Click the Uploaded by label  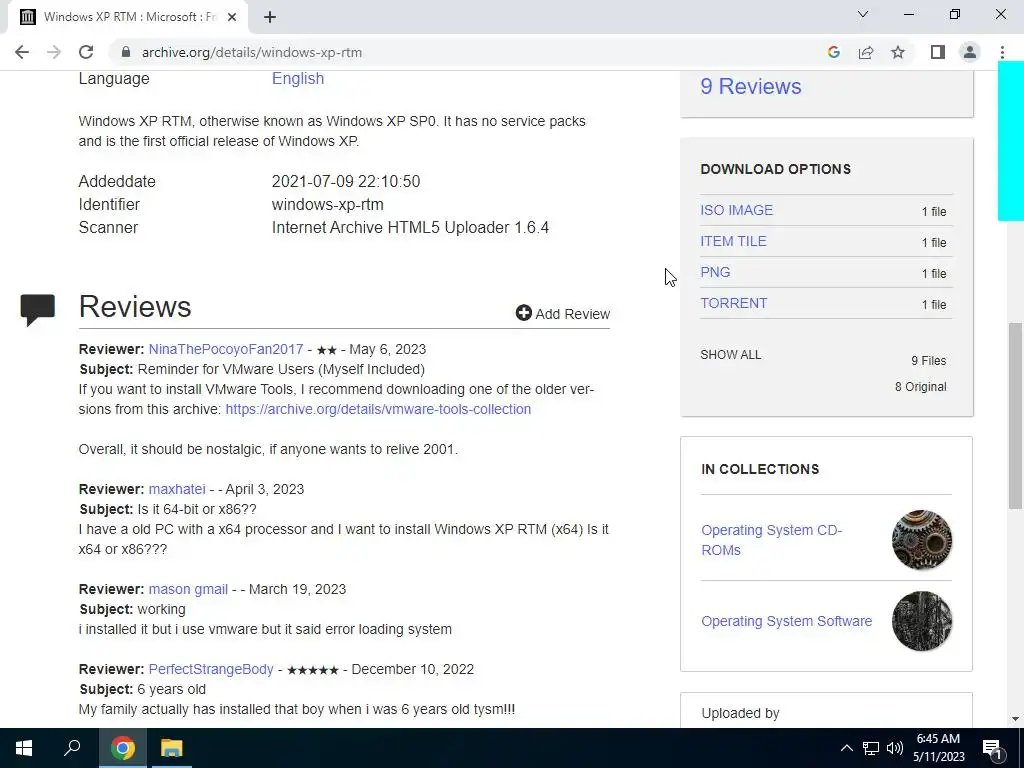pyautogui.click(x=741, y=713)
